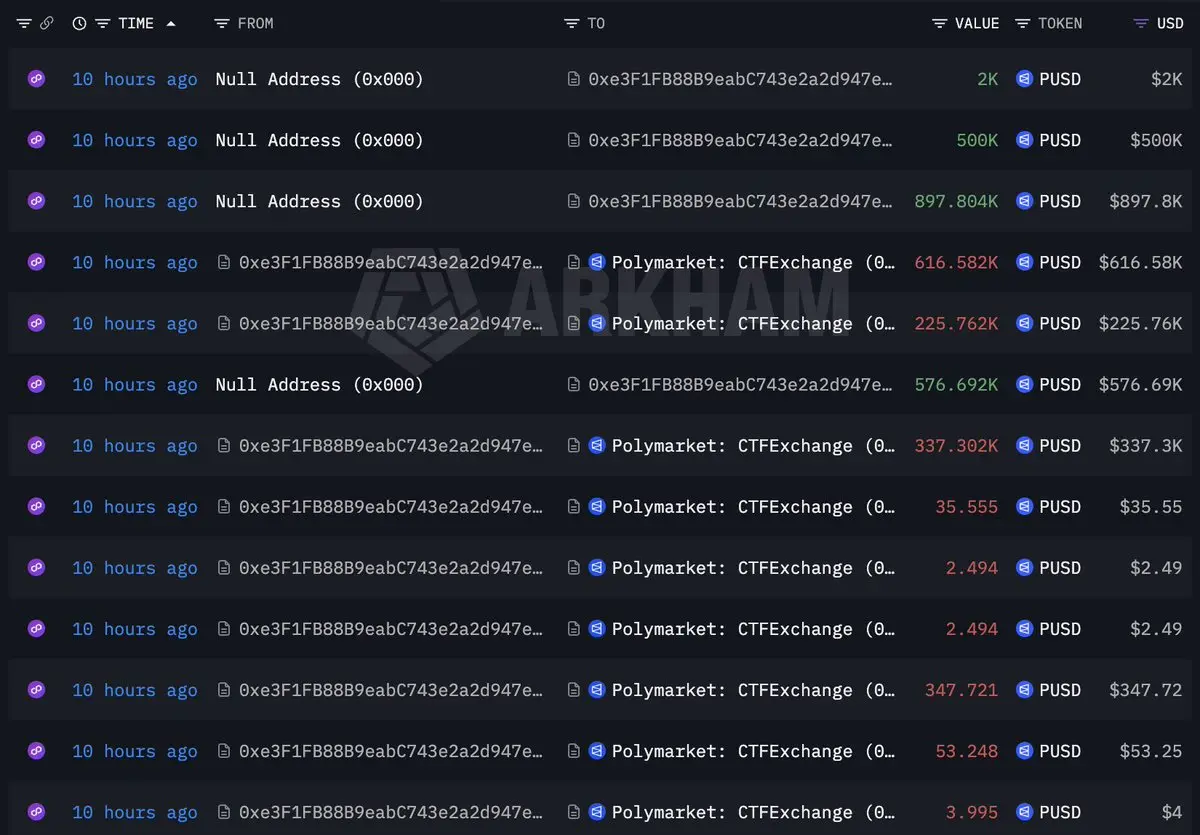Viewport: 1200px width, 835px height.
Task: Select the red 616.582K value
Action: (956, 262)
